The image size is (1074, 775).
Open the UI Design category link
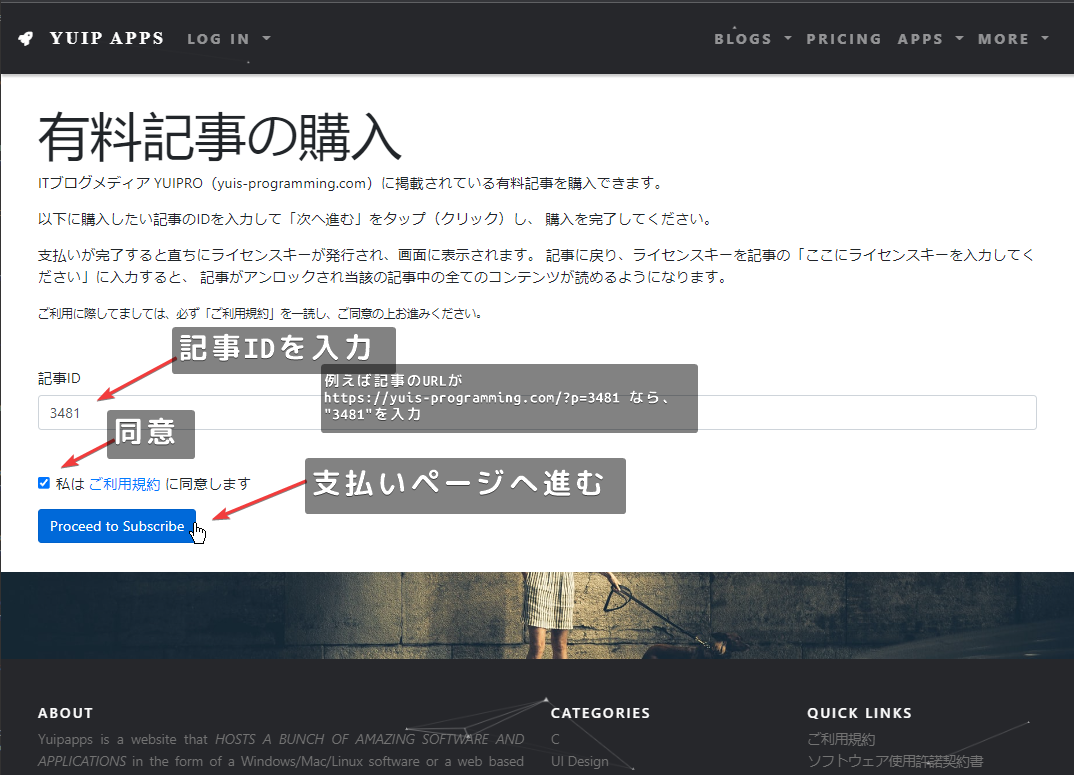(579, 761)
